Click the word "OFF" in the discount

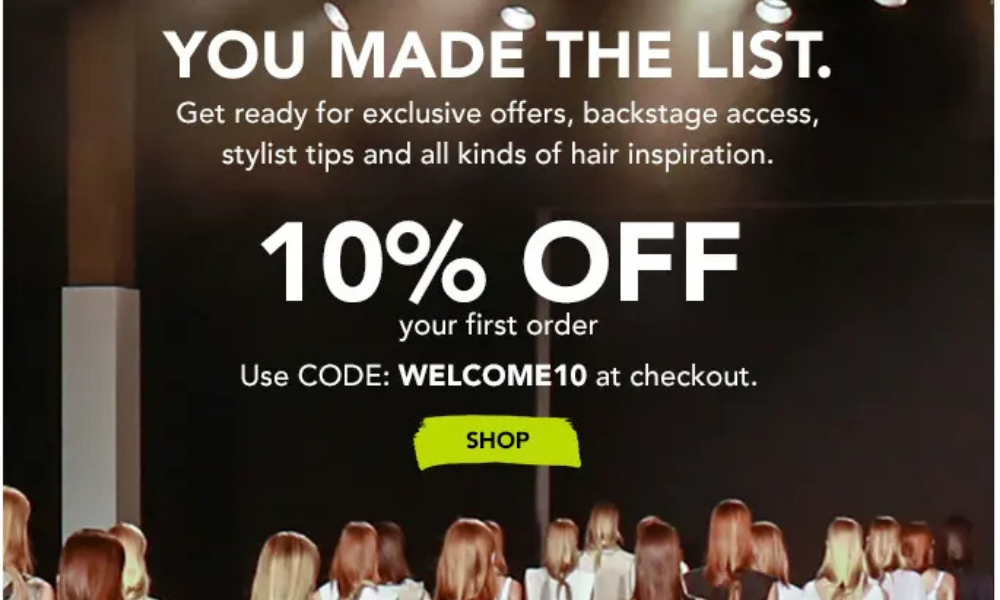pos(631,261)
